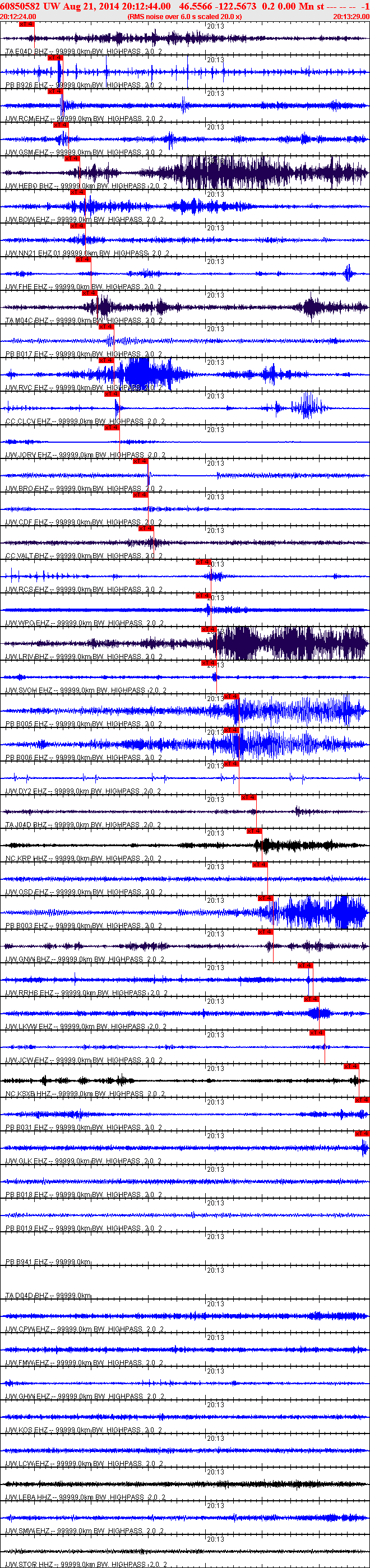This screenshot has width=370, height=1568.
Task: Select the UW GSM EHZ station label
Action: [x=28, y=152]
